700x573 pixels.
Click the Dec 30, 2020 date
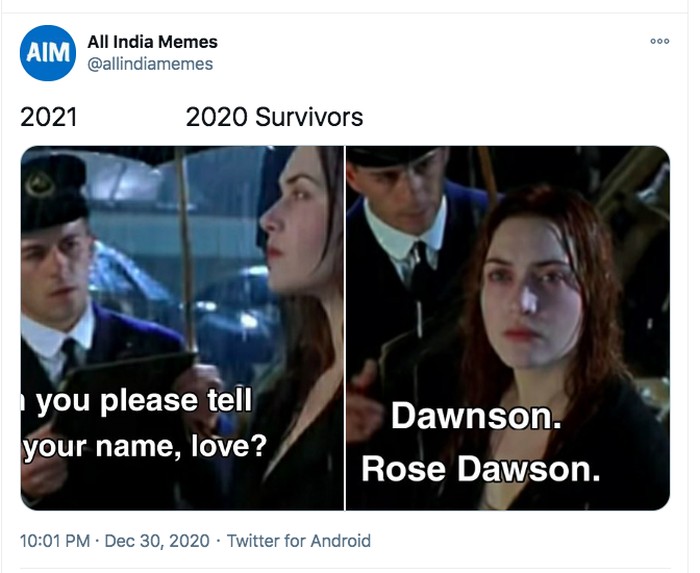(x=157, y=541)
